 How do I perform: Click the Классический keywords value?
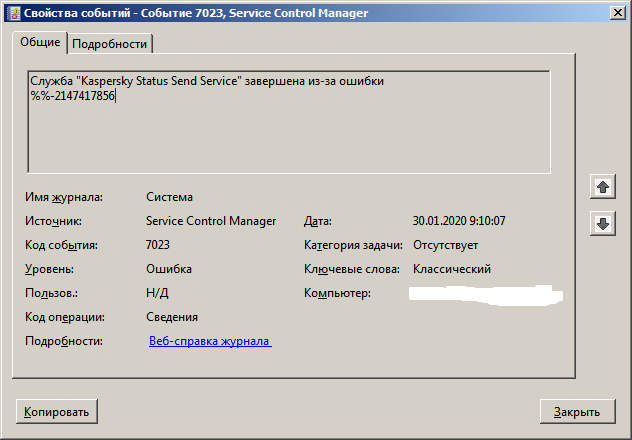pos(451,269)
